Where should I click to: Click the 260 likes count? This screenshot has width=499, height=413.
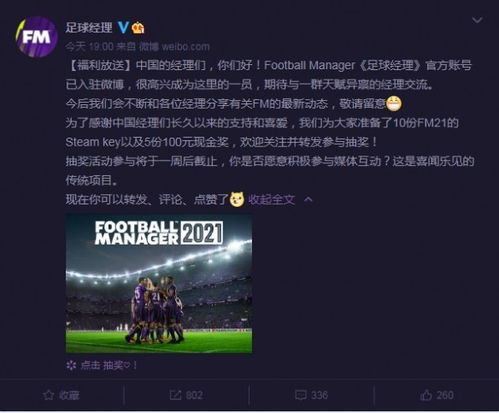[445, 395]
